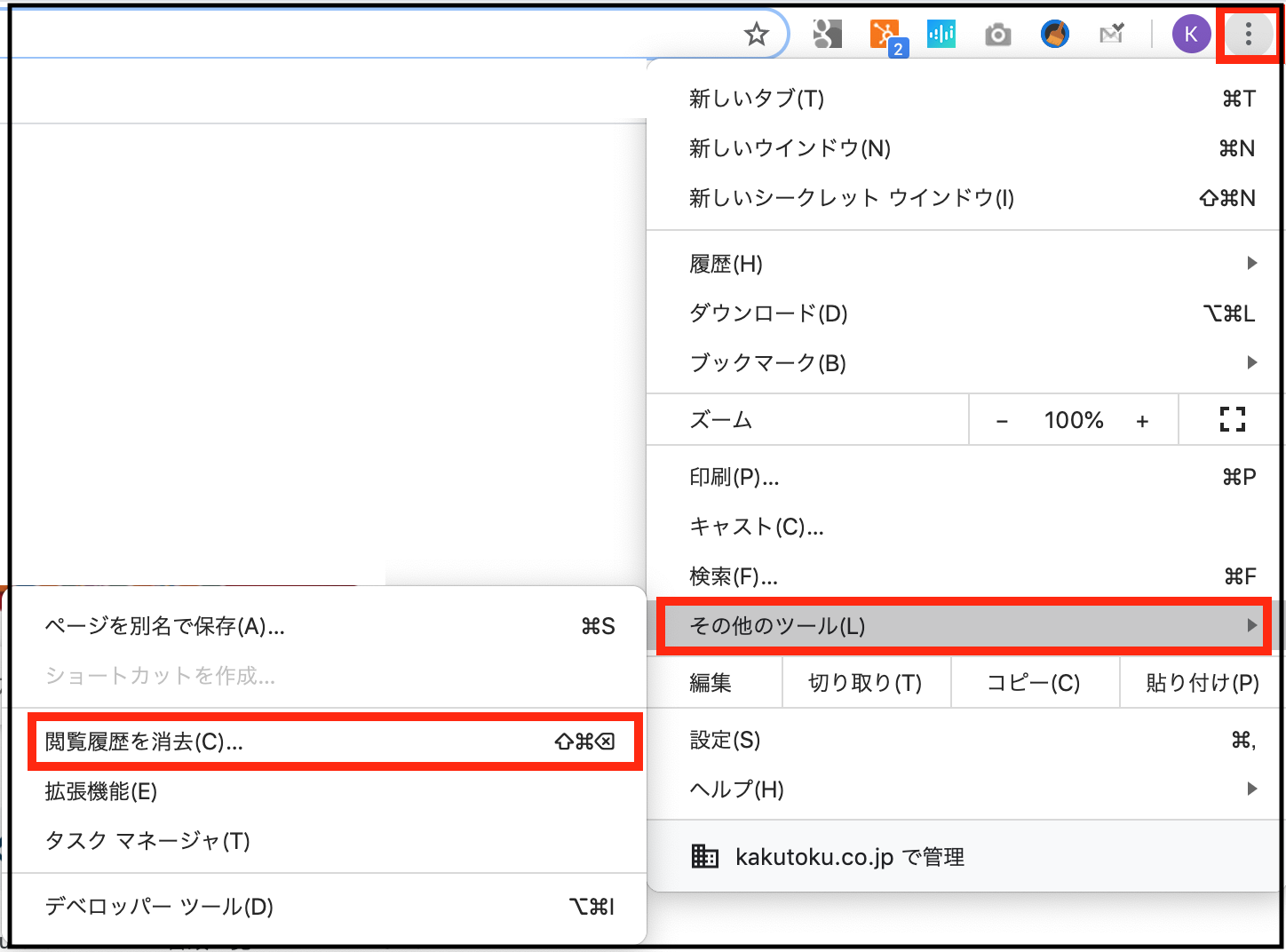Open 新しいシークレット ウインドウ(I)

(x=965, y=198)
